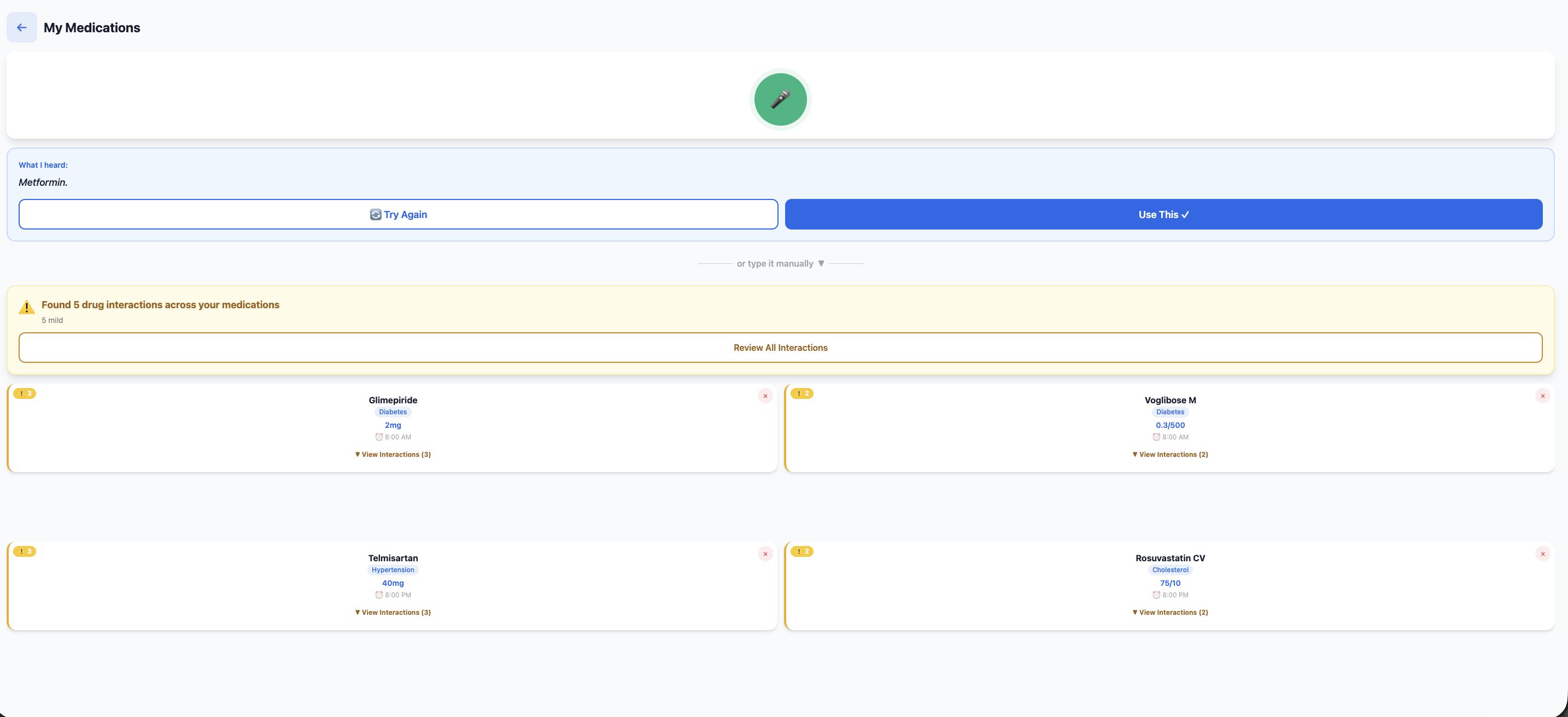Expand the "or type it manually" option
The width and height of the screenshot is (1568, 717).
(x=780, y=263)
